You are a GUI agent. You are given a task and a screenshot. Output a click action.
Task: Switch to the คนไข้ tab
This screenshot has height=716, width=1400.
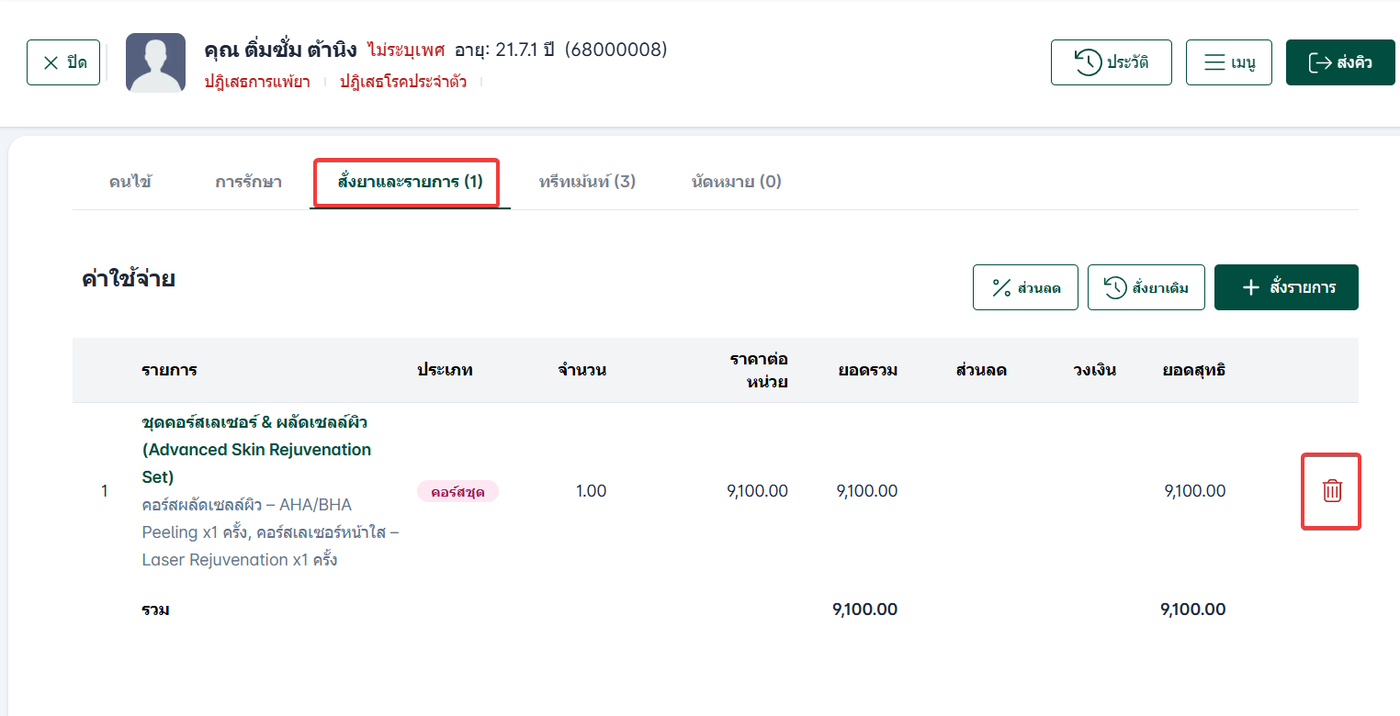pos(130,182)
